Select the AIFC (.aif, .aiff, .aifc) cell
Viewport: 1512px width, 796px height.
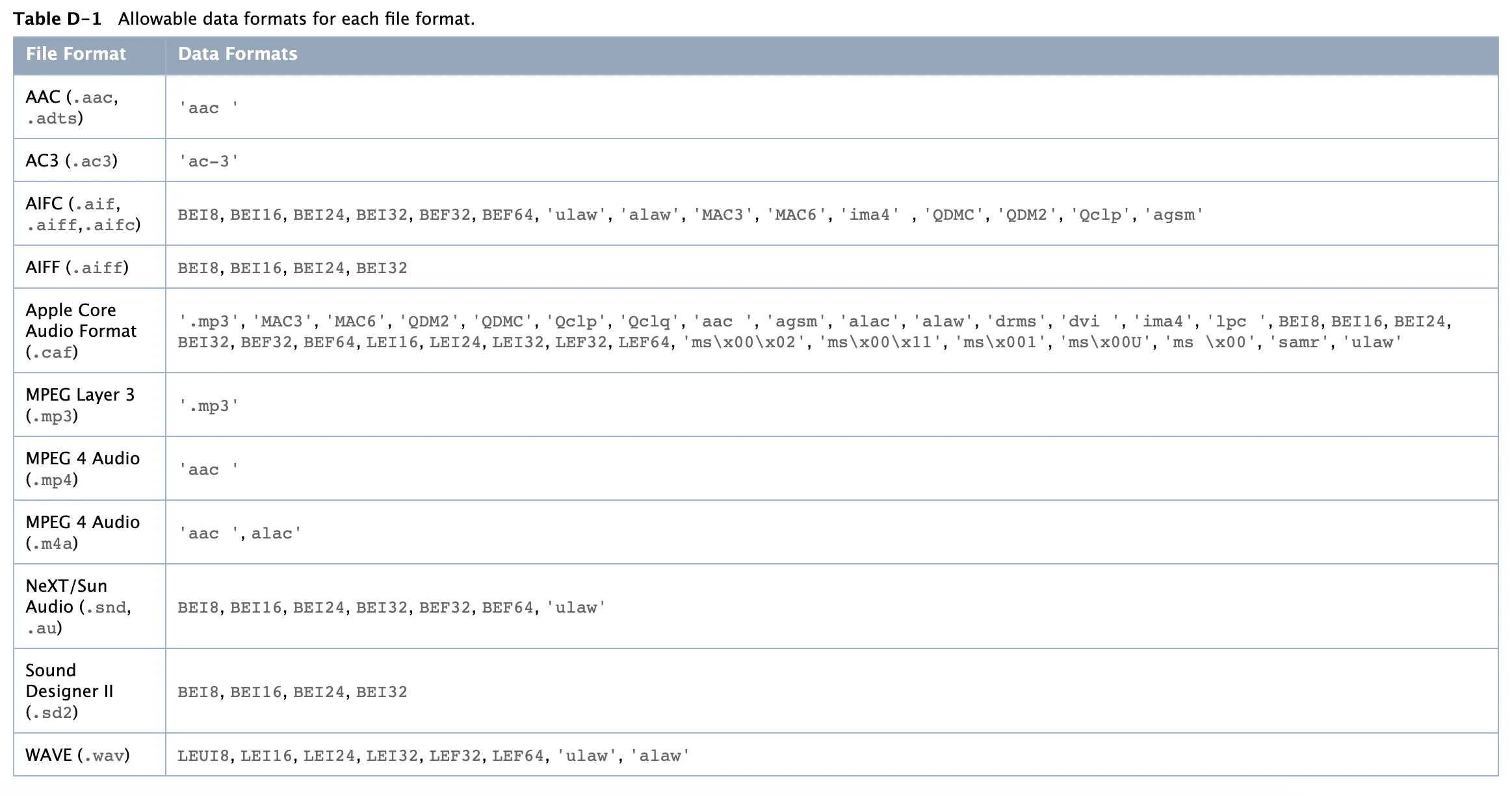click(83, 214)
